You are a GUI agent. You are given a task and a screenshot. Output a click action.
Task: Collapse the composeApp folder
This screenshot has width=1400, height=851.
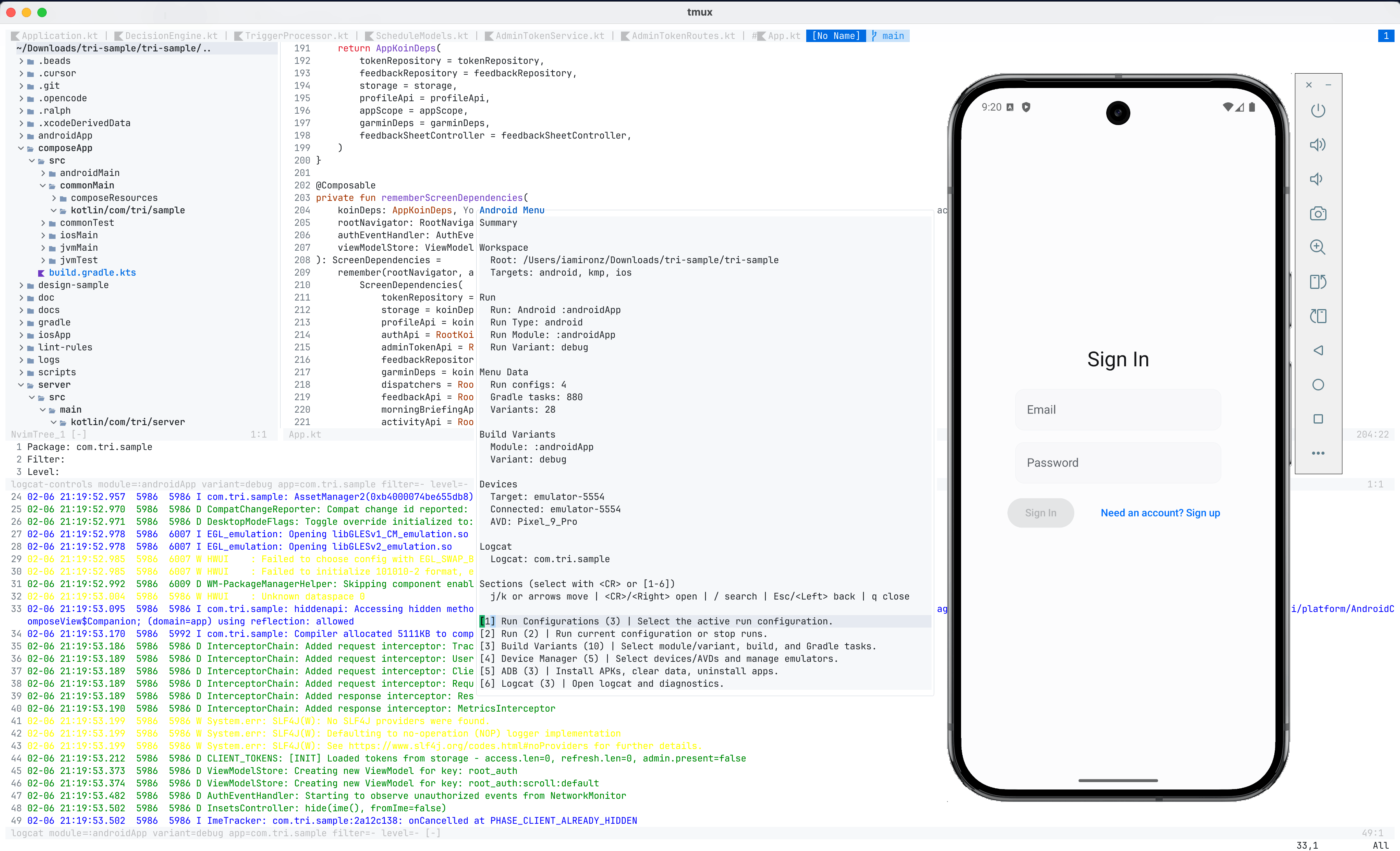(65, 148)
